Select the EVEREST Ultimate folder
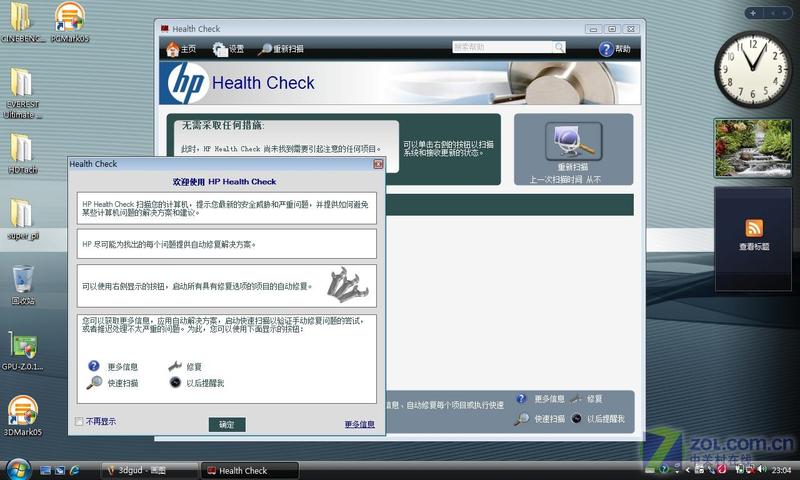 pos(22,93)
